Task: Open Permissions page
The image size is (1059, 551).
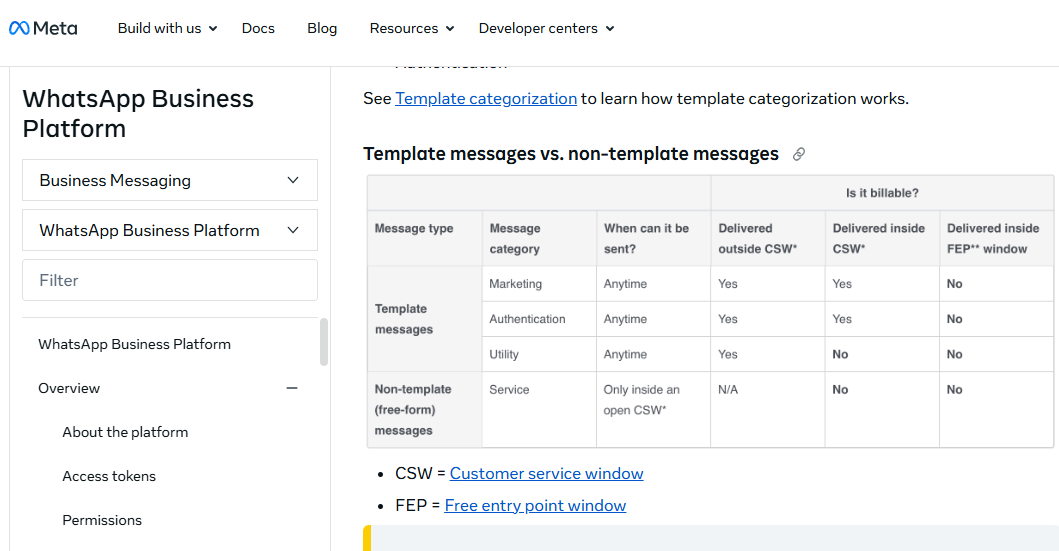Action: pos(102,520)
